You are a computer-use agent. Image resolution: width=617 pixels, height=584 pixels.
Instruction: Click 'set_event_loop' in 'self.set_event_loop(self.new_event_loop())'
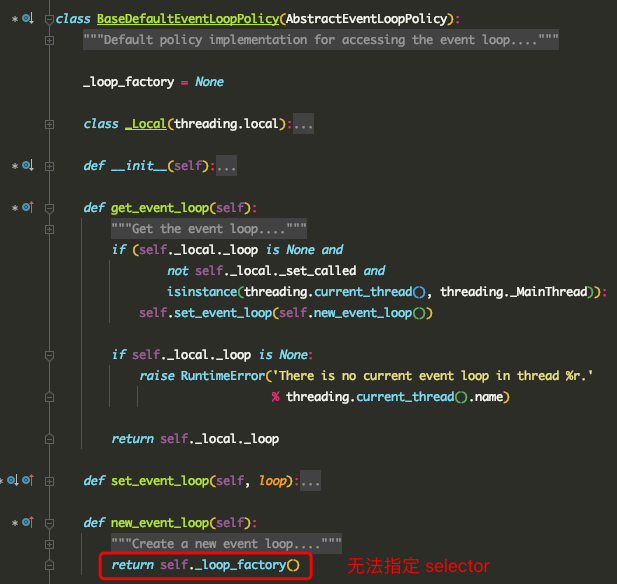coord(223,312)
